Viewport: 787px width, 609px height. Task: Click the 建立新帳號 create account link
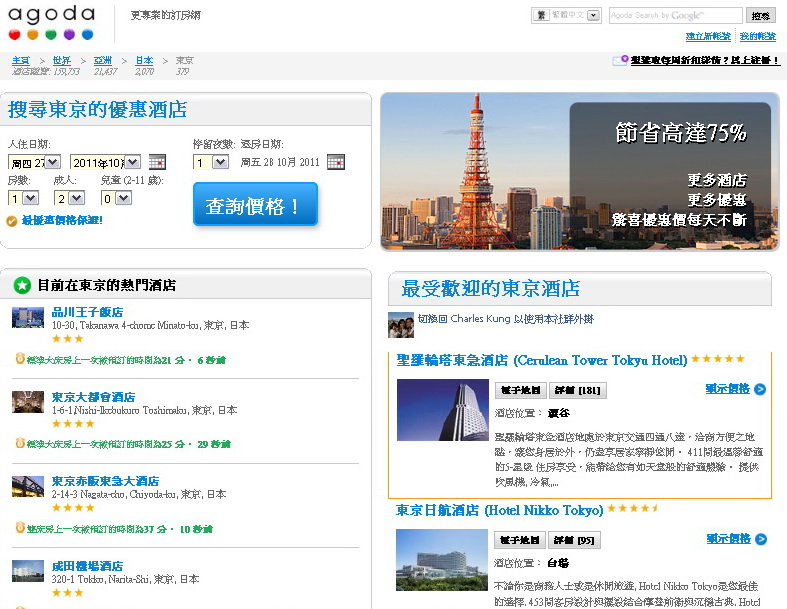(708, 36)
